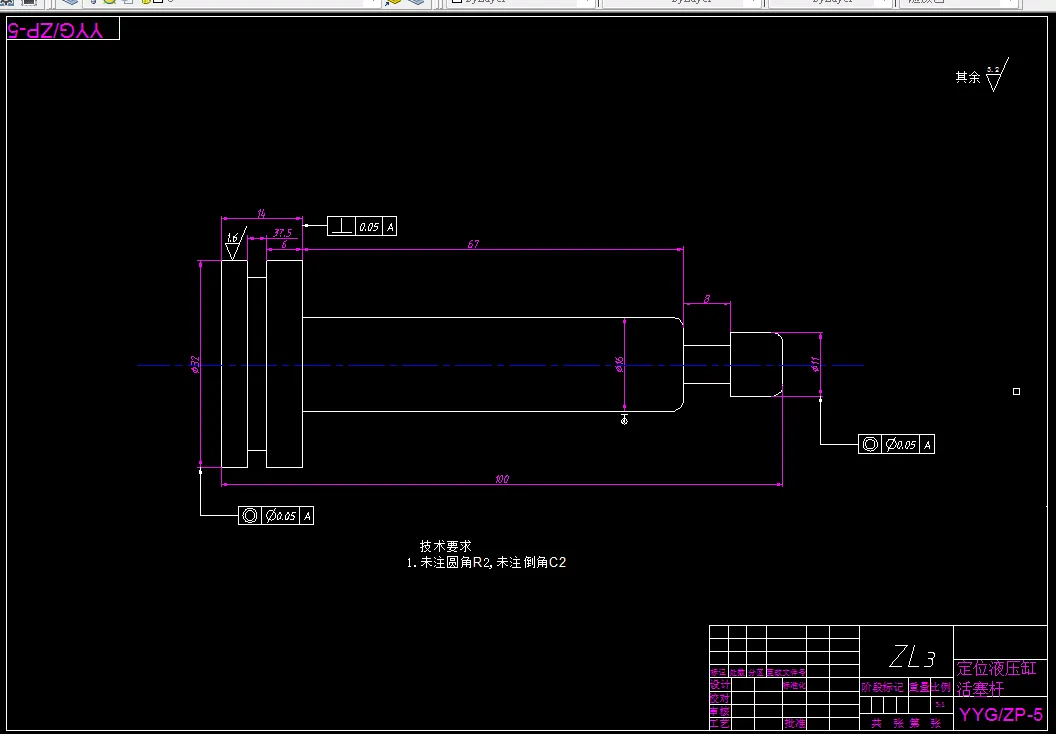Select the 阶段标记 title block cell
Screen dimensions: 1056x734
click(x=882, y=688)
